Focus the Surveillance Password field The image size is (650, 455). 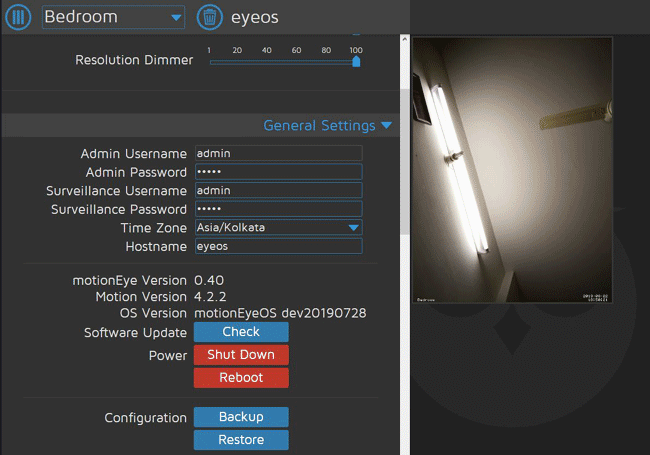(x=279, y=209)
